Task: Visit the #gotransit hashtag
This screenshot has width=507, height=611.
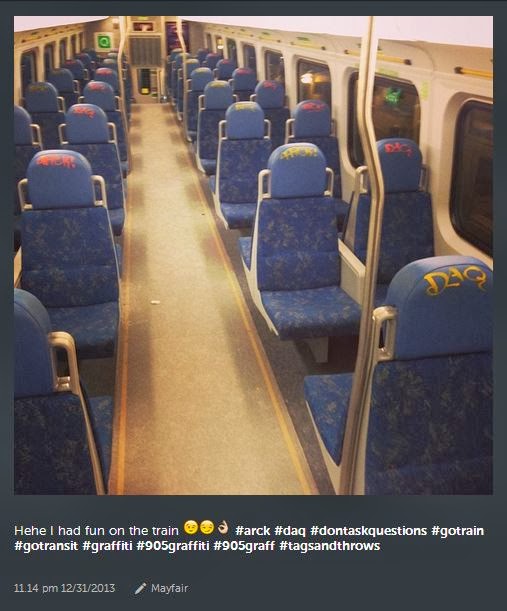Action: tap(46, 546)
